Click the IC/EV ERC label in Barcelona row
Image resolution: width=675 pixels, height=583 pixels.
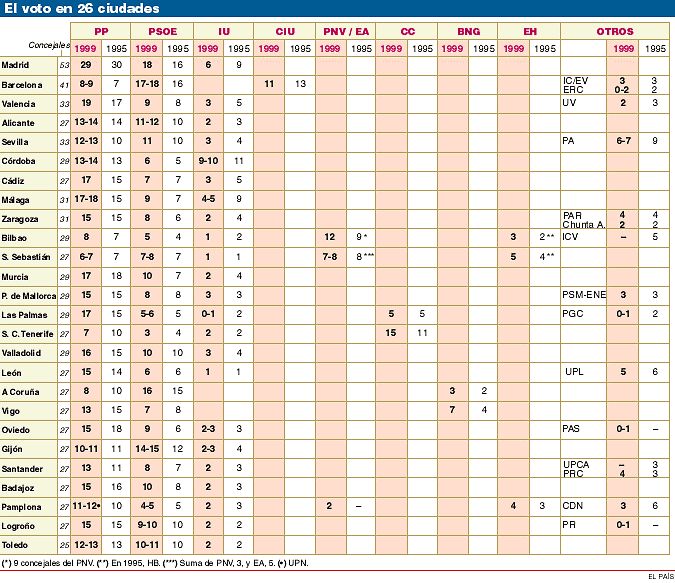tap(575, 85)
